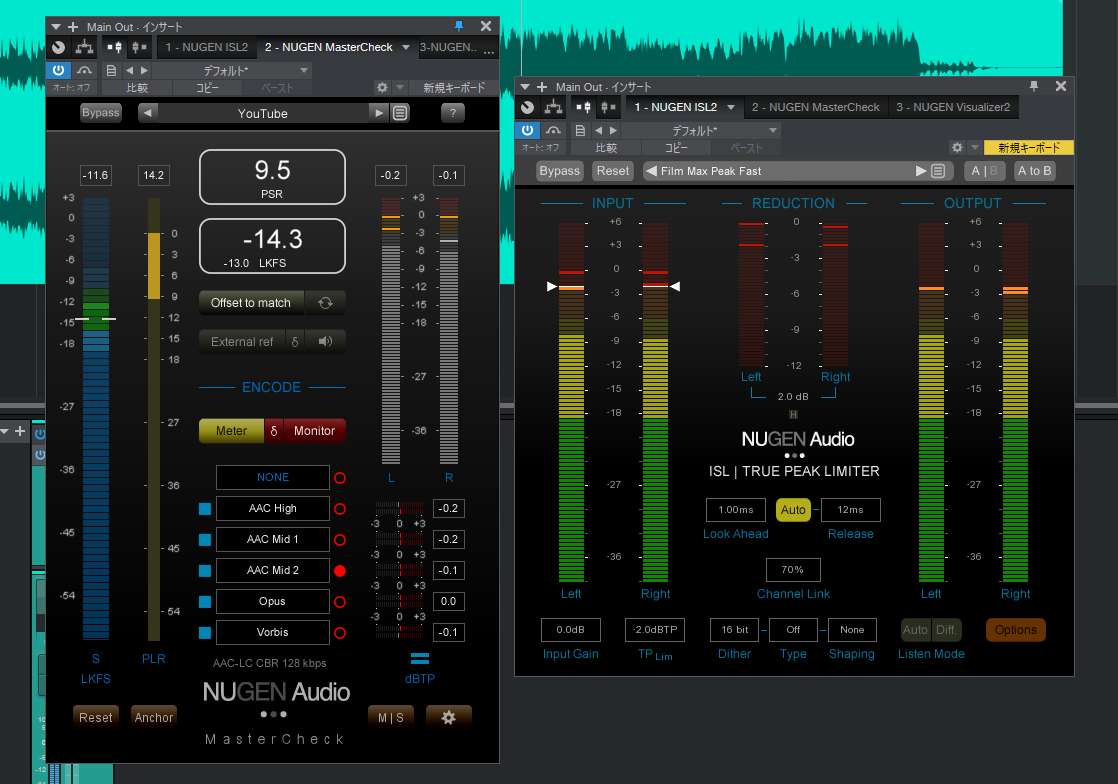Select Vorbis encode radio indicator
The image size is (1118, 784).
(x=340, y=633)
